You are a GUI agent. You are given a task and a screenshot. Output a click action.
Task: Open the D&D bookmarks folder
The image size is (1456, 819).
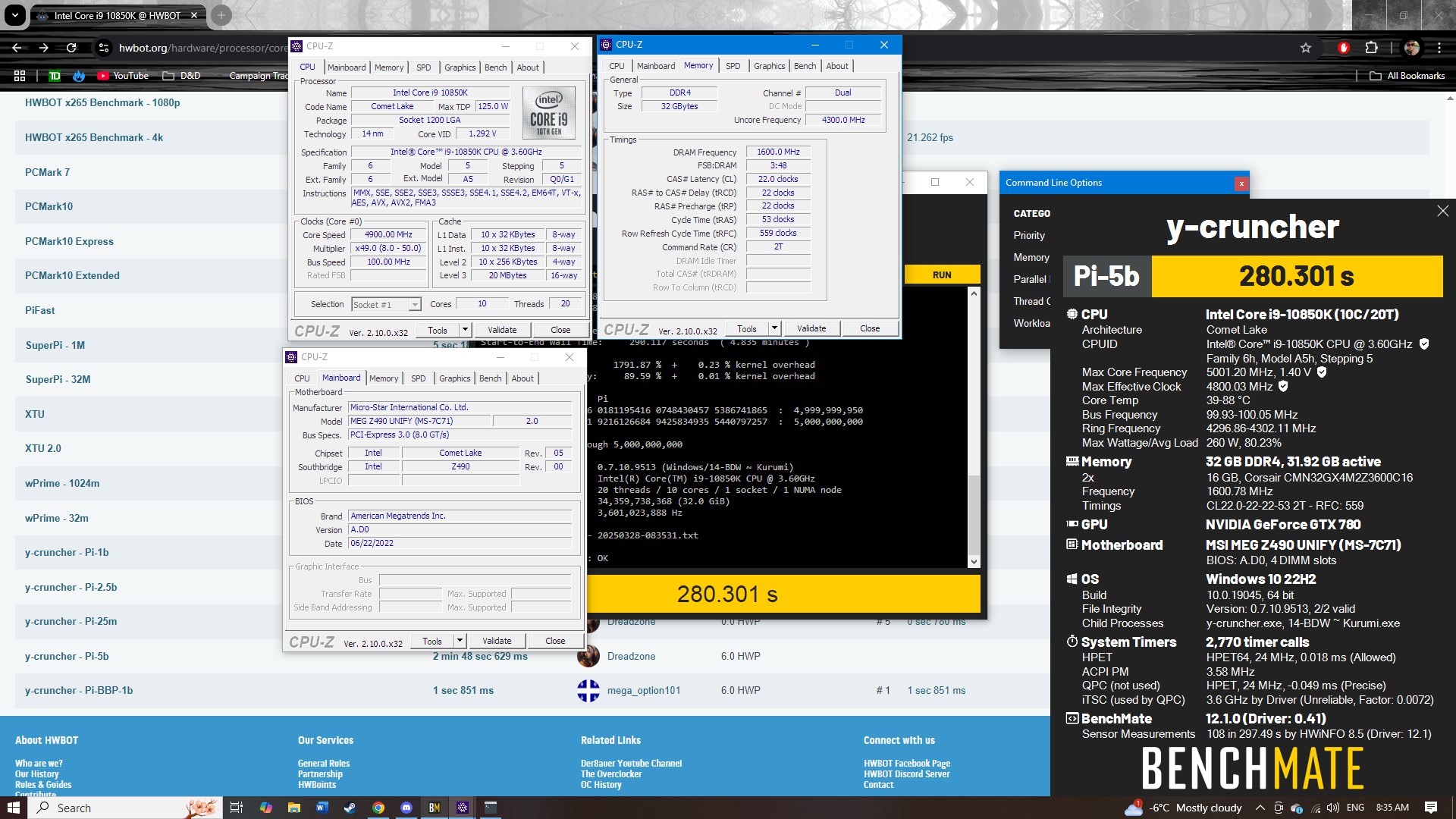(x=182, y=76)
